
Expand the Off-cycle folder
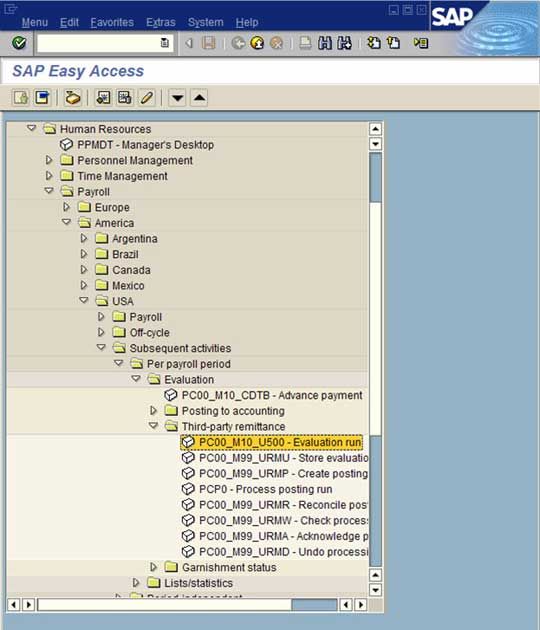point(101,332)
